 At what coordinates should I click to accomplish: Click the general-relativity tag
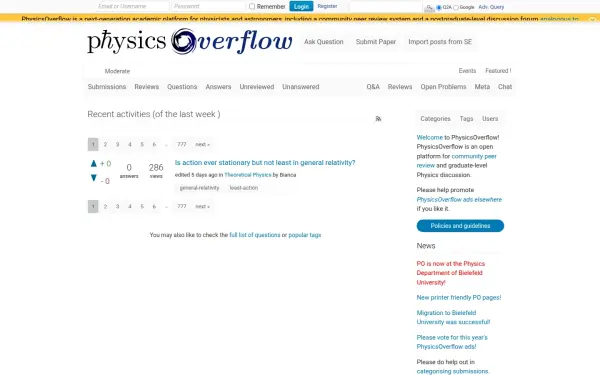[199, 188]
